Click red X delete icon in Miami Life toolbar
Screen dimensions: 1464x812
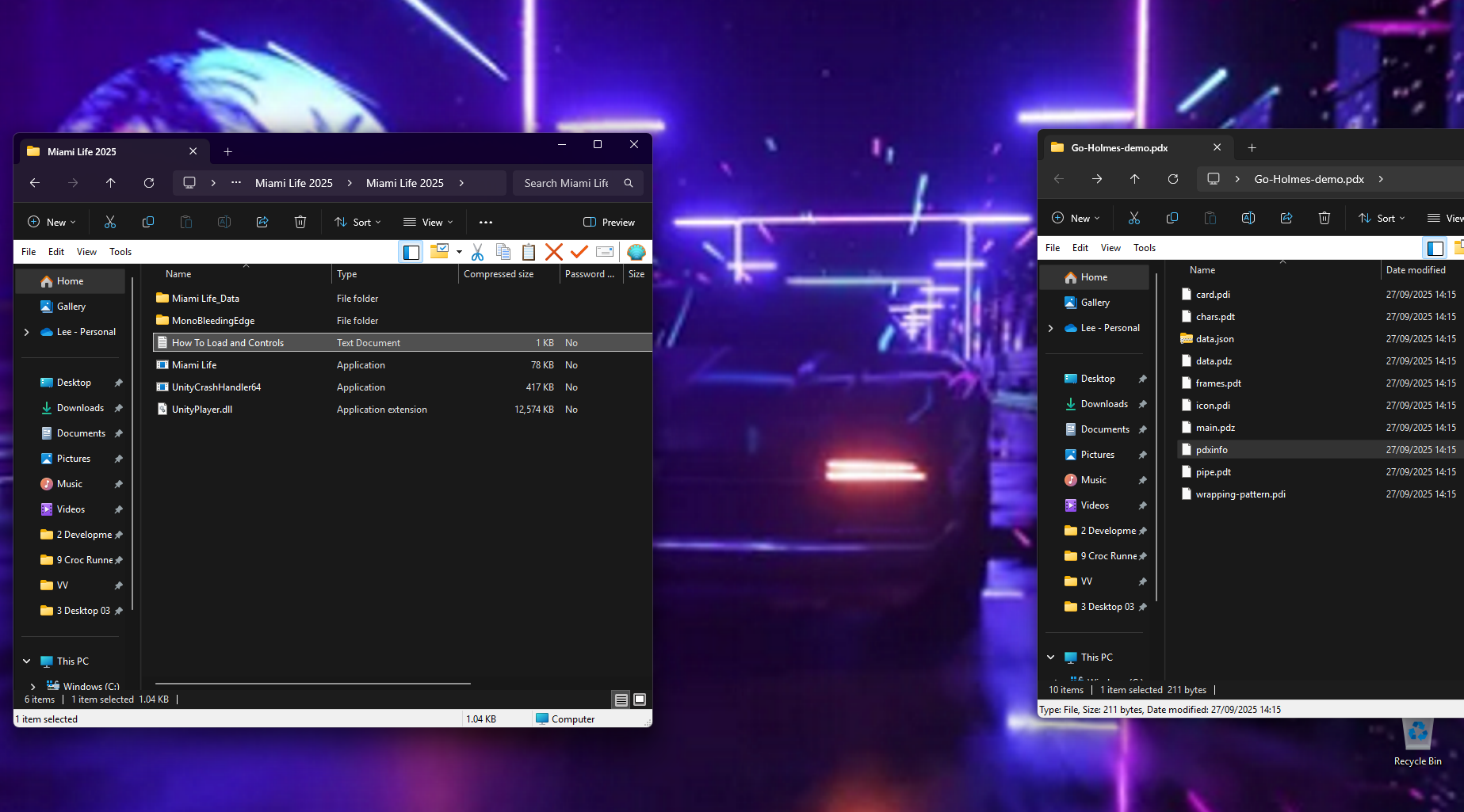[x=554, y=252]
